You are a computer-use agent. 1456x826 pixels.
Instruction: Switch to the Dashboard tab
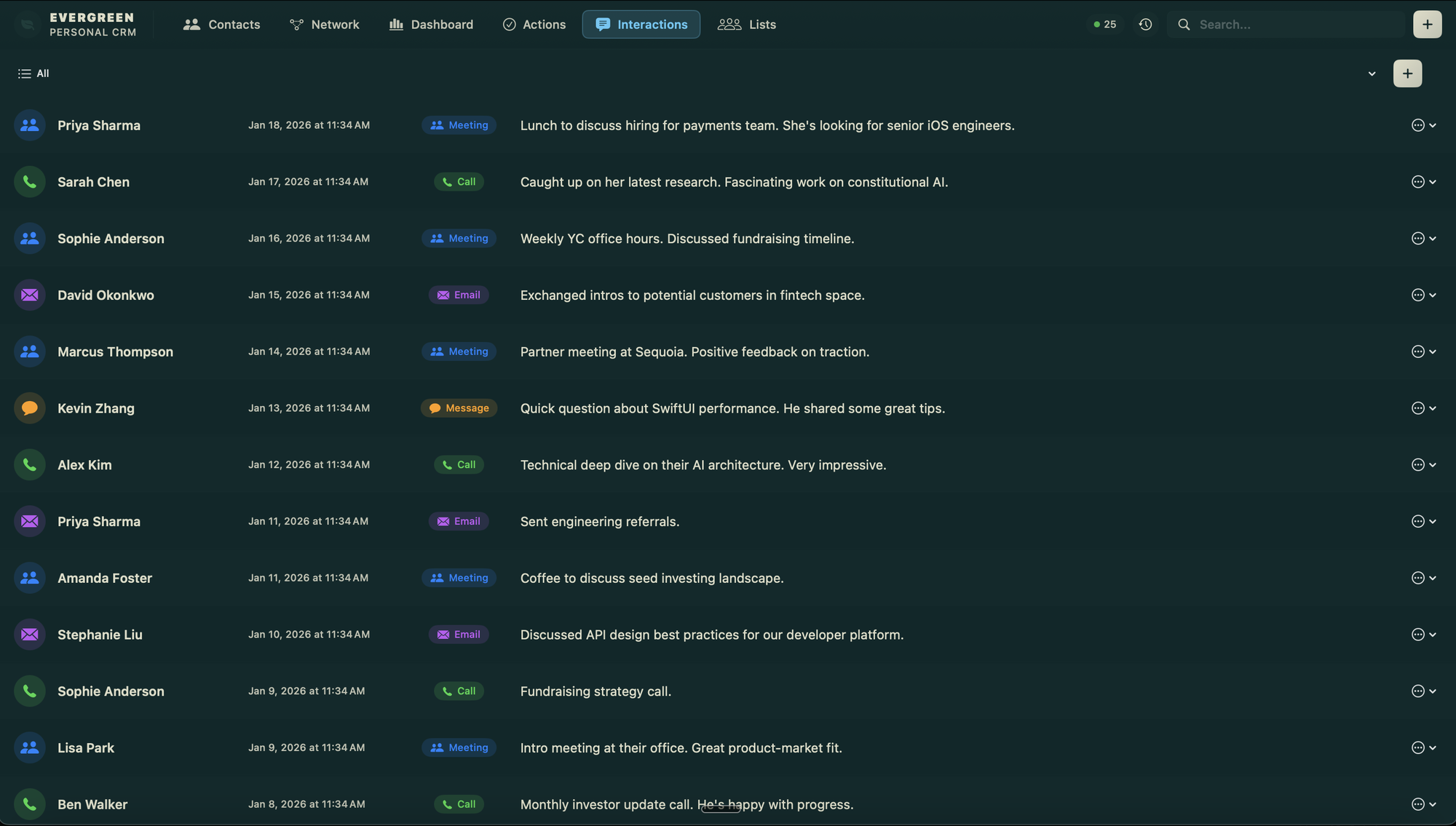431,25
